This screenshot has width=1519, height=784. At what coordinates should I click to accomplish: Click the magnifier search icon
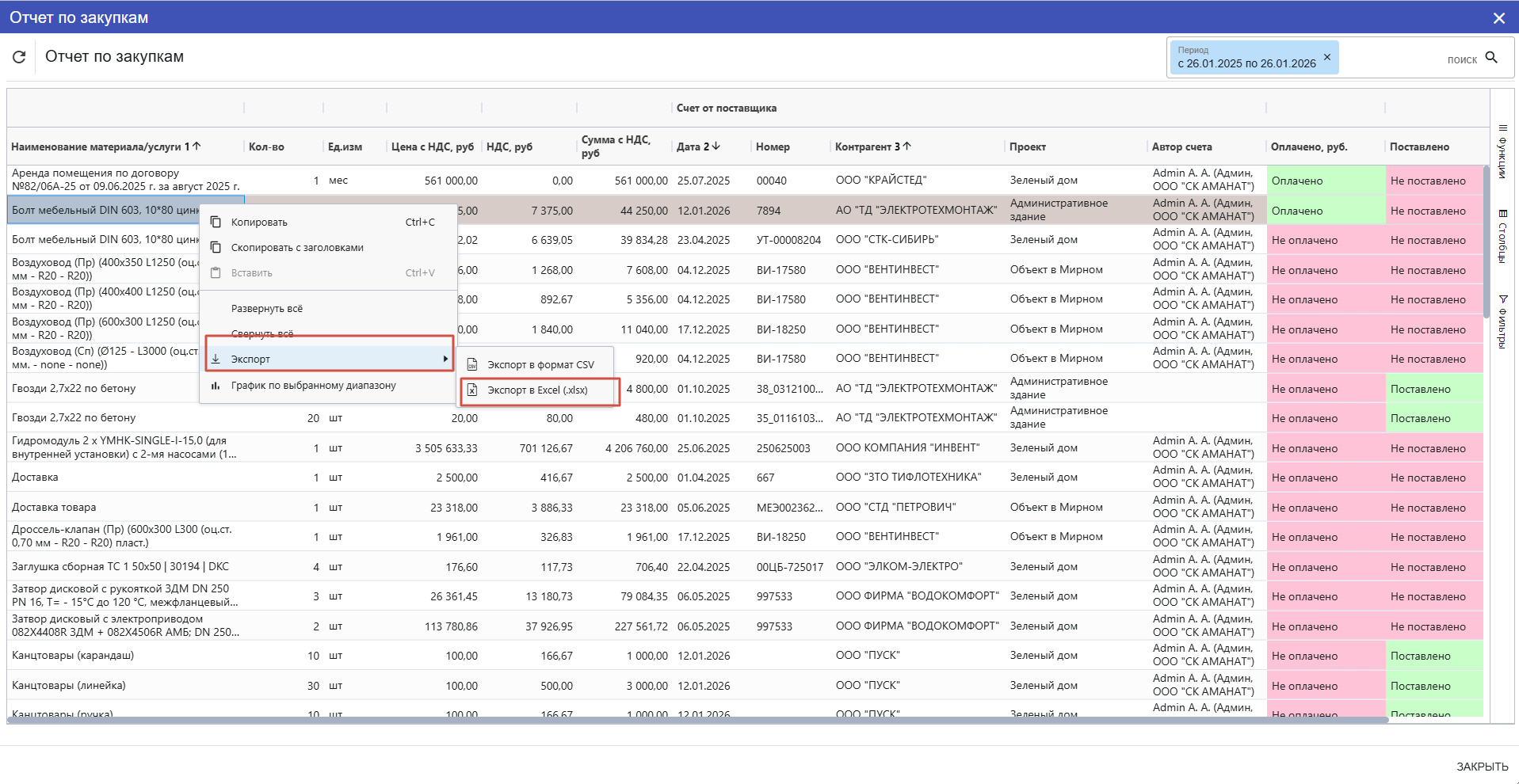[1491, 58]
